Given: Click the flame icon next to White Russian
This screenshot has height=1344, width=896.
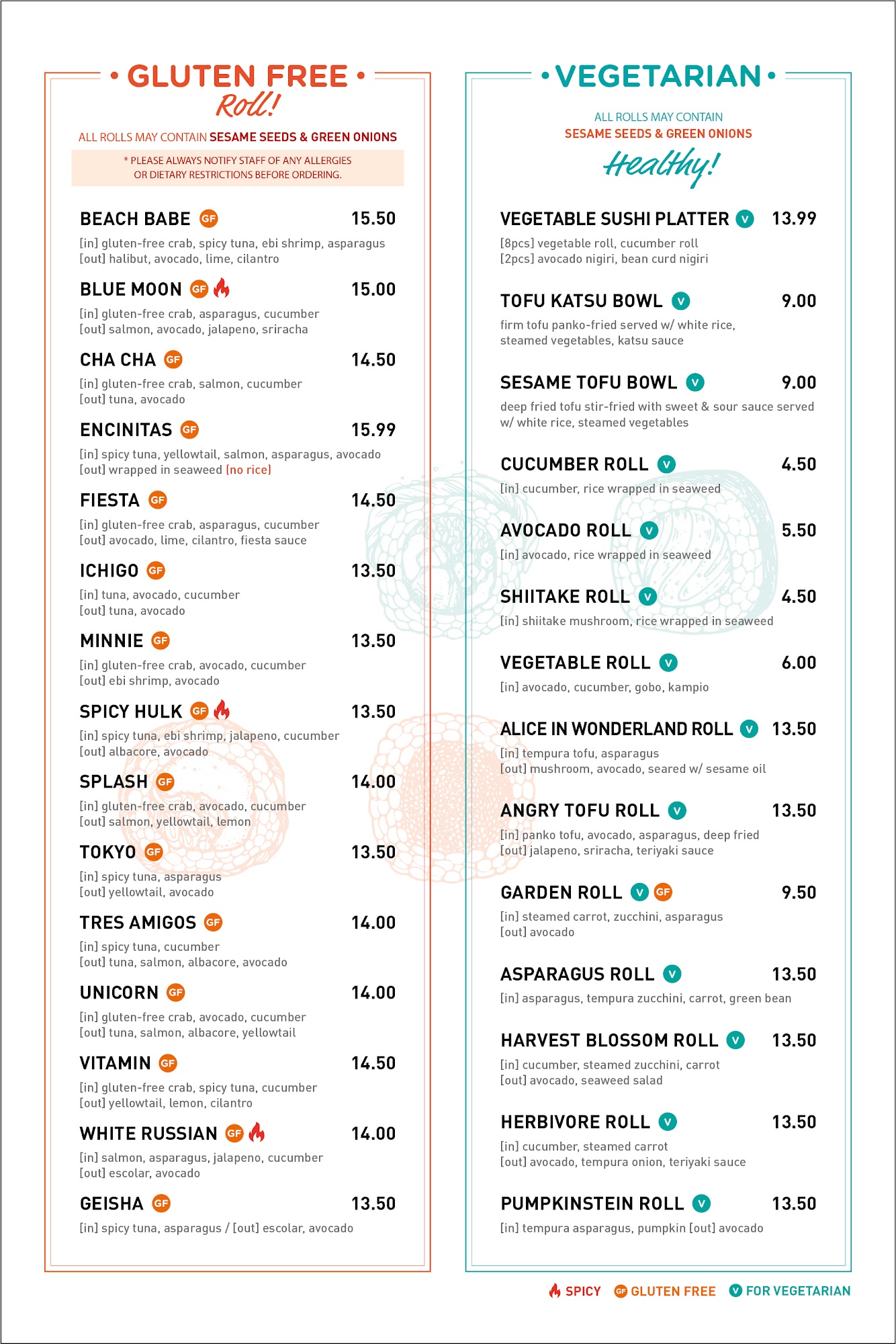Looking at the screenshot, I should coord(257,1132).
